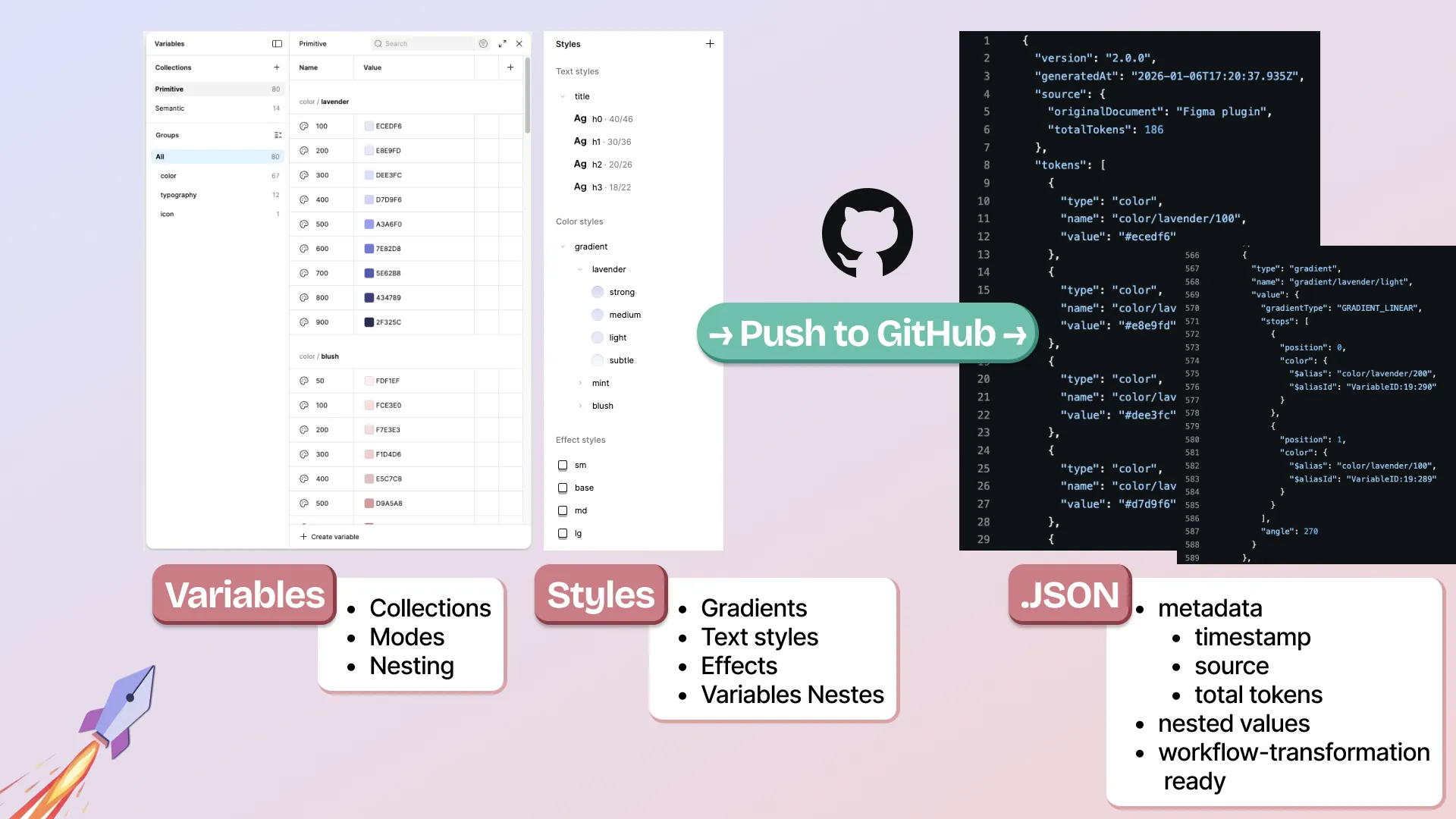Toggle the Variables sidebar panel icon
Image resolution: width=1456 pixels, height=819 pixels.
(277, 44)
